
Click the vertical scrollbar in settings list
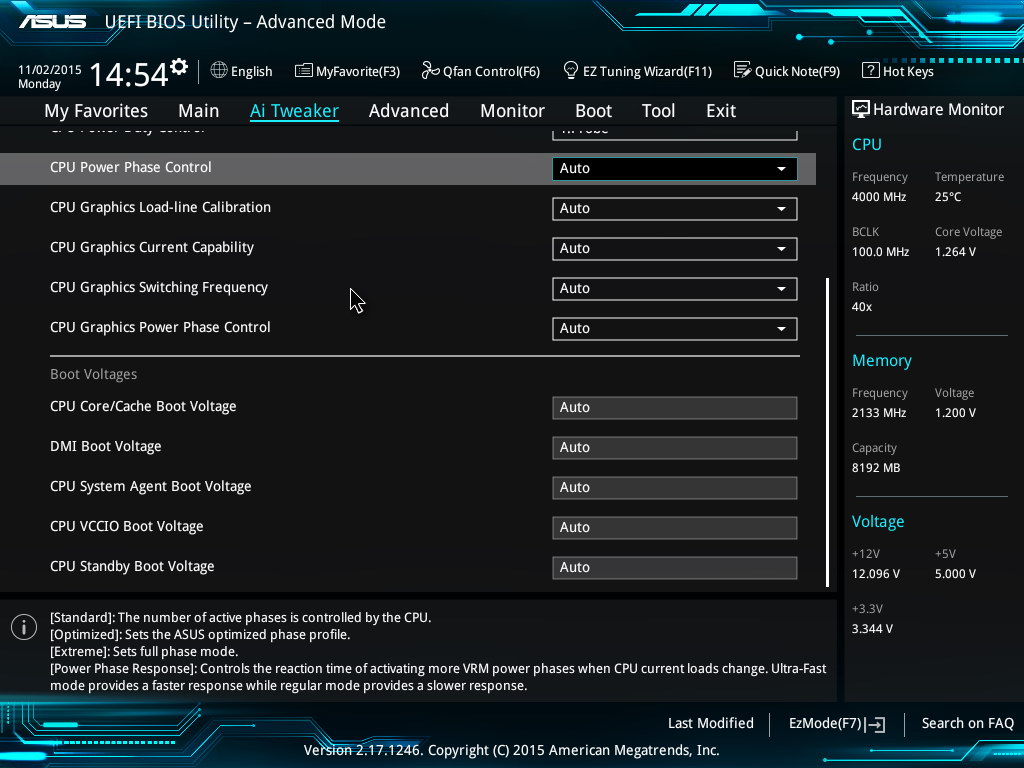coord(827,430)
